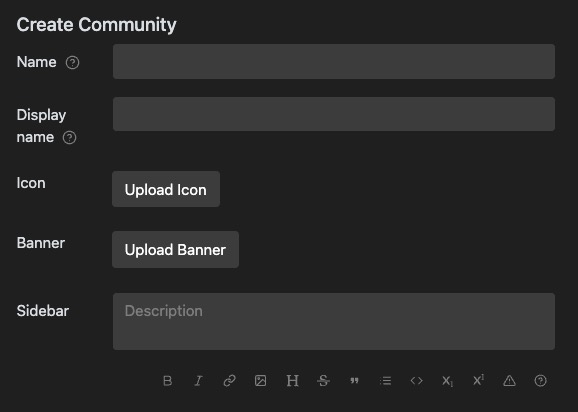Click the upload image icon
Image resolution: width=578 pixels, height=412 pixels.
pos(260,381)
